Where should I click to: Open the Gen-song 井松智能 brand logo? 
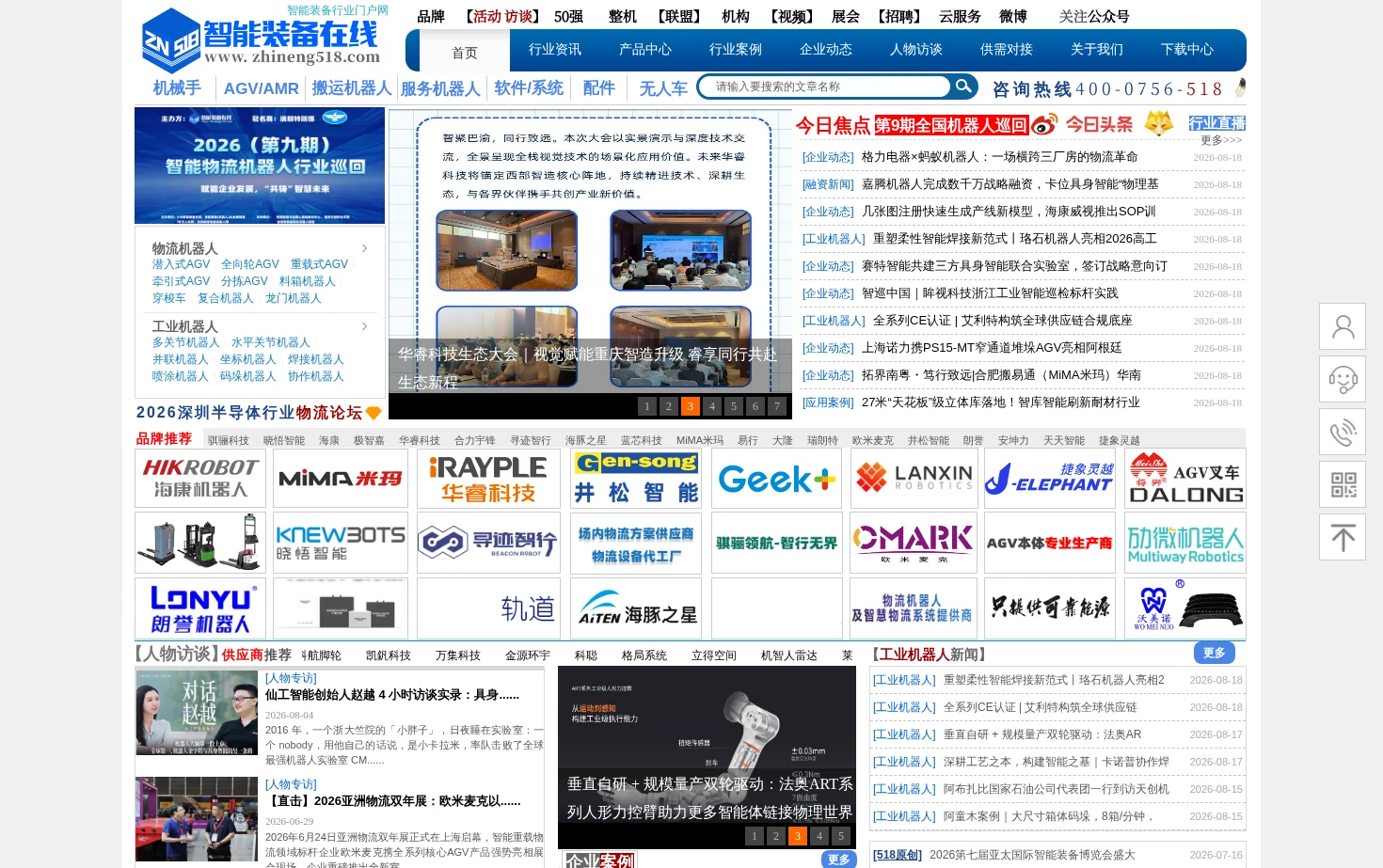tap(636, 478)
